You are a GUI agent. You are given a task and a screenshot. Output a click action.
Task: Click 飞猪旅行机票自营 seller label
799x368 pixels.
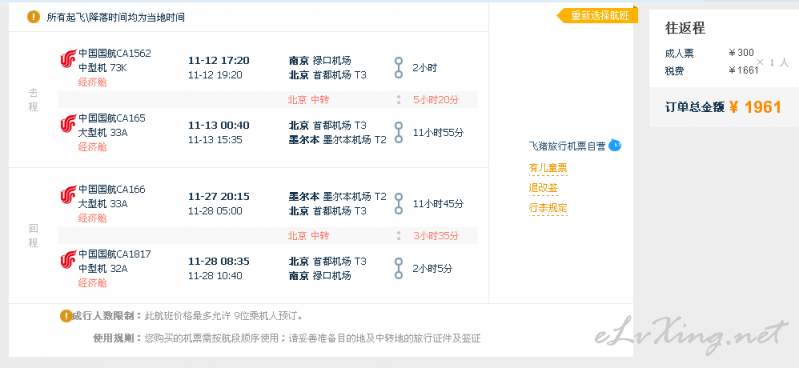tap(567, 146)
